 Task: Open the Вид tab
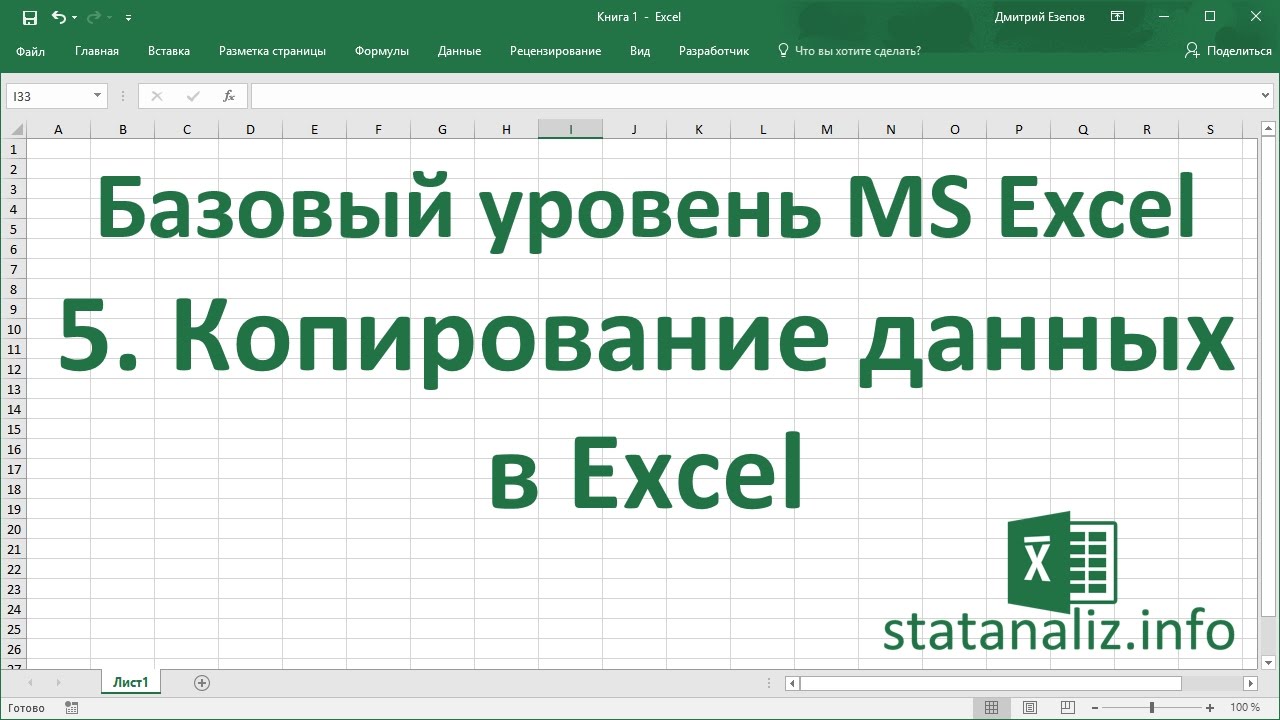tap(640, 51)
